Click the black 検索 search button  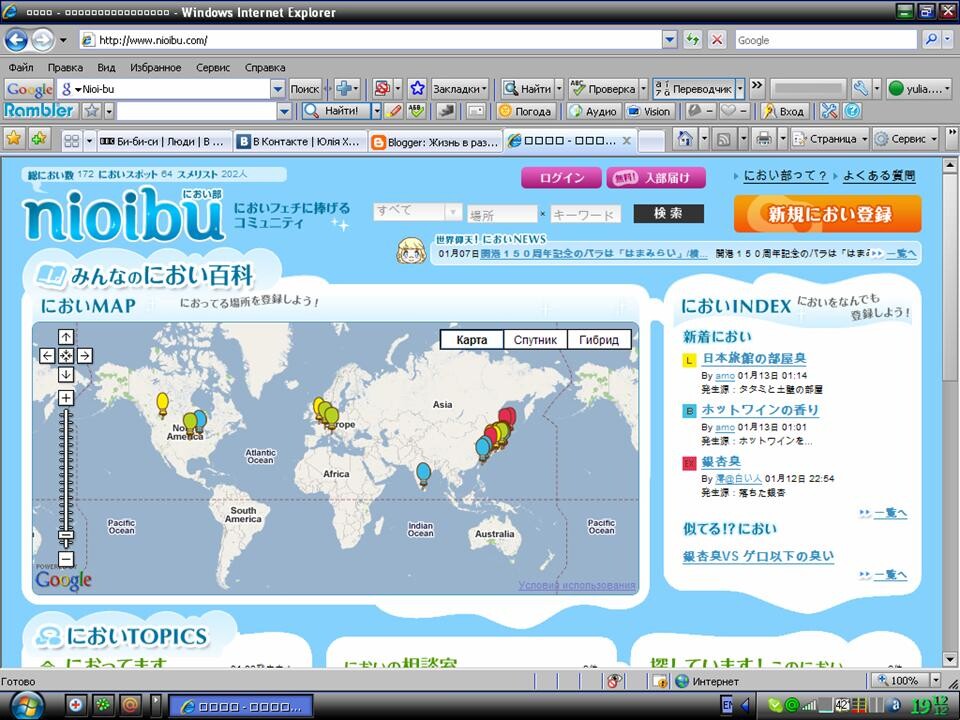click(669, 213)
